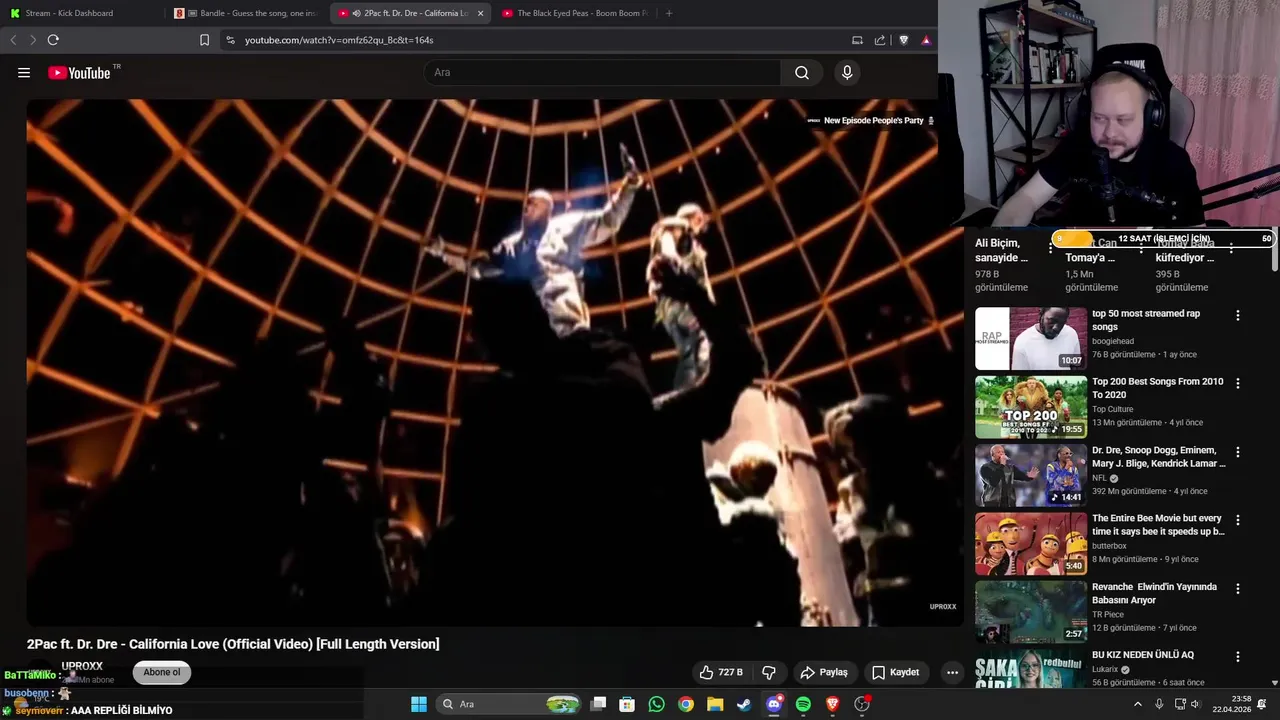Screen dimensions: 1280x720
Task: Open File Explorer from taskbar
Action: [x=715, y=704]
